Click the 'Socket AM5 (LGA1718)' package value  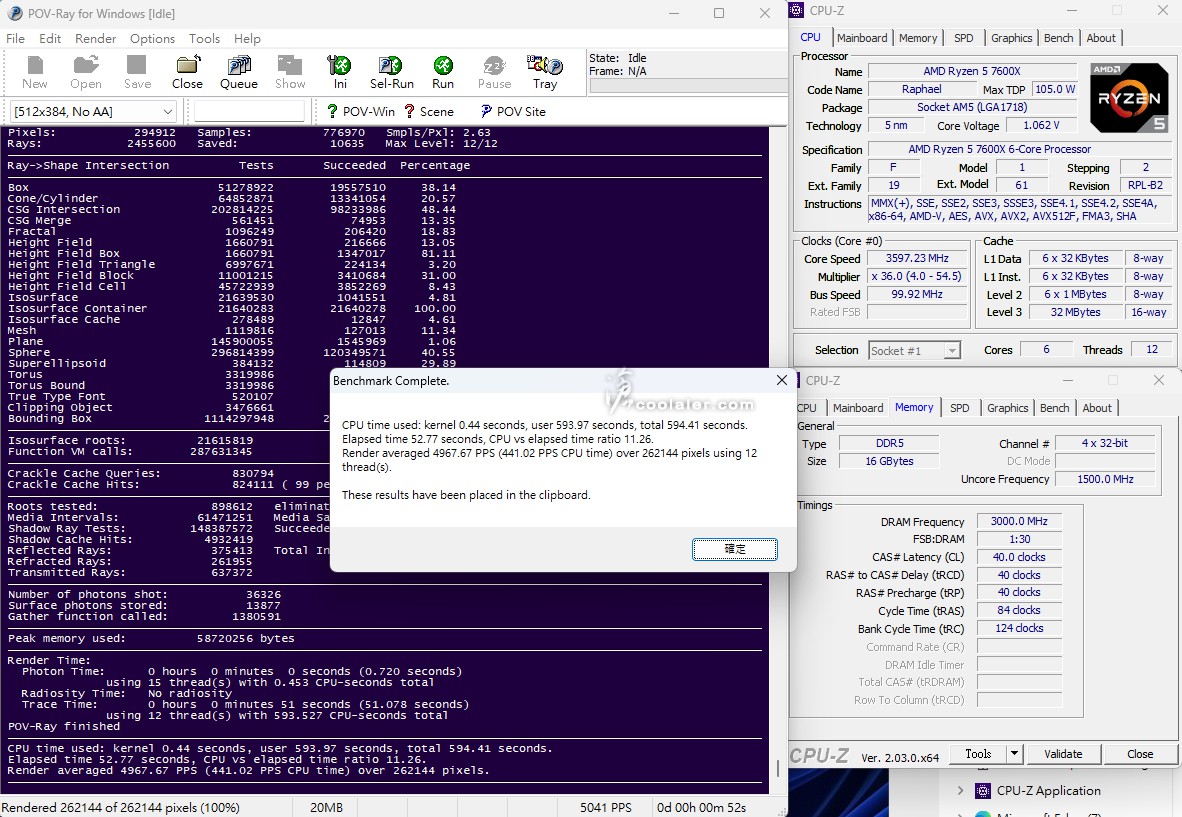(x=972, y=107)
